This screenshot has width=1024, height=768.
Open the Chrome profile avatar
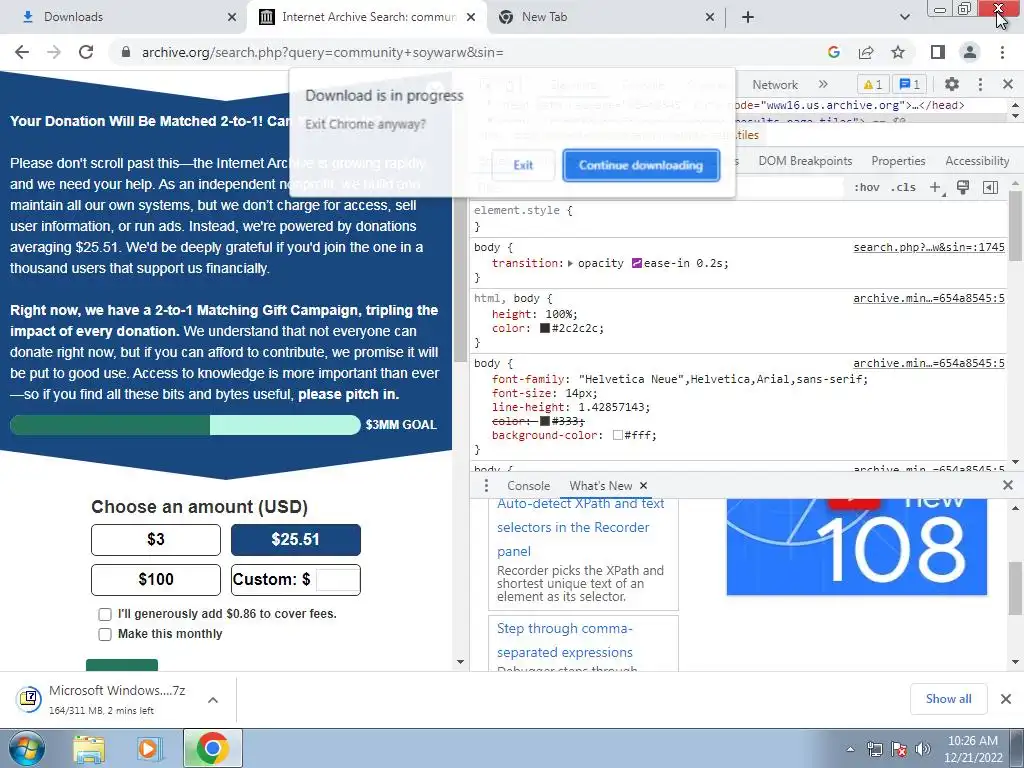click(x=970, y=52)
